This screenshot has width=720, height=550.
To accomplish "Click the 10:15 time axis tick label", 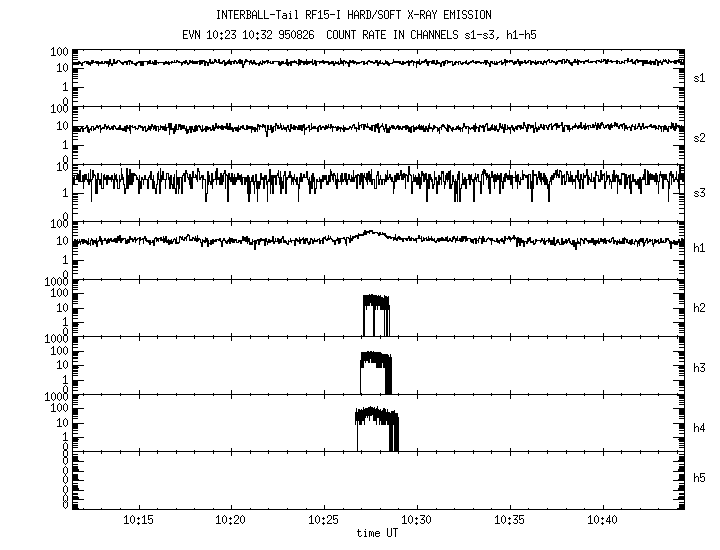I will tap(138, 521).
